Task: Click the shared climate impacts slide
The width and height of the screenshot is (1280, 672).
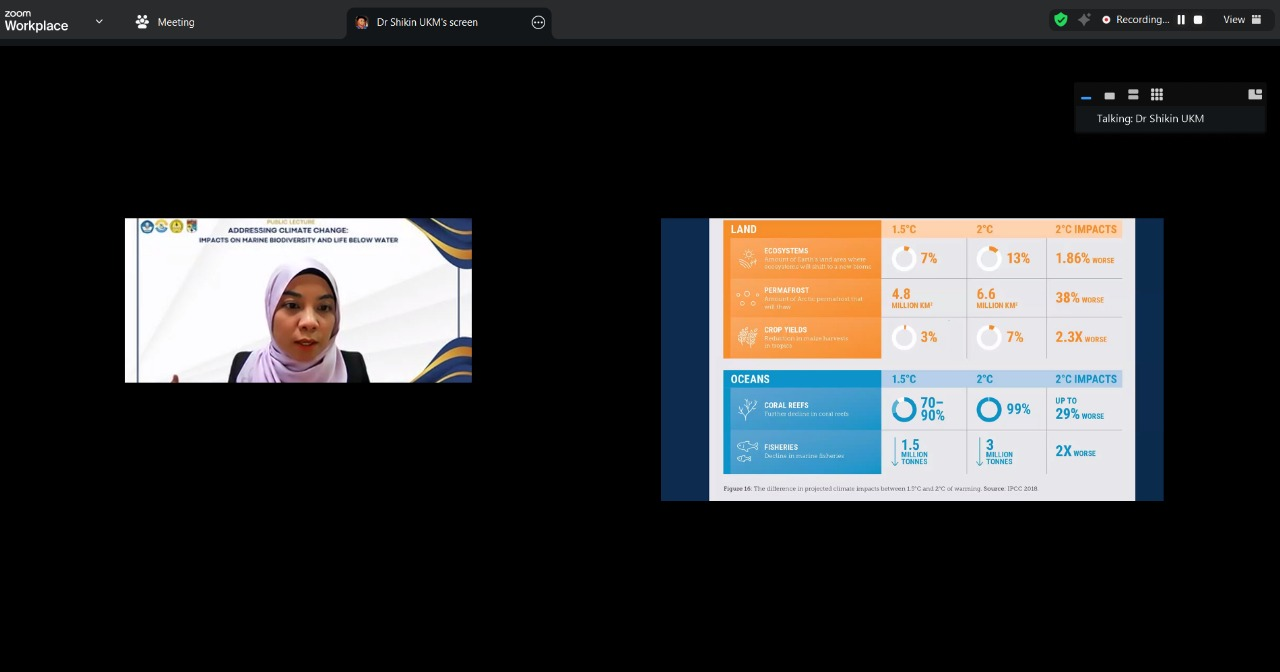Action: [912, 359]
